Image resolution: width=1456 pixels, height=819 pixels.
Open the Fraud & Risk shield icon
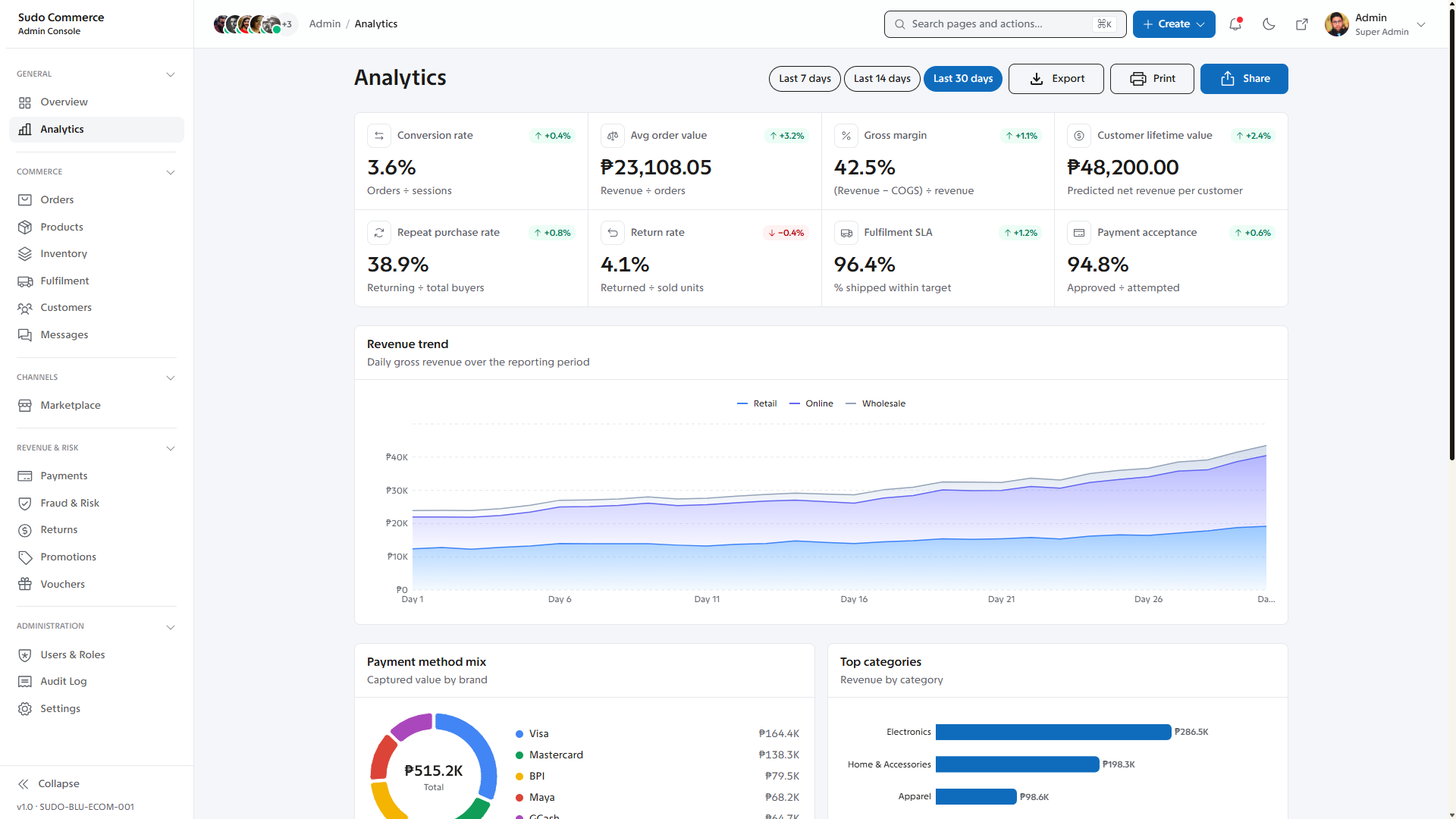point(25,504)
